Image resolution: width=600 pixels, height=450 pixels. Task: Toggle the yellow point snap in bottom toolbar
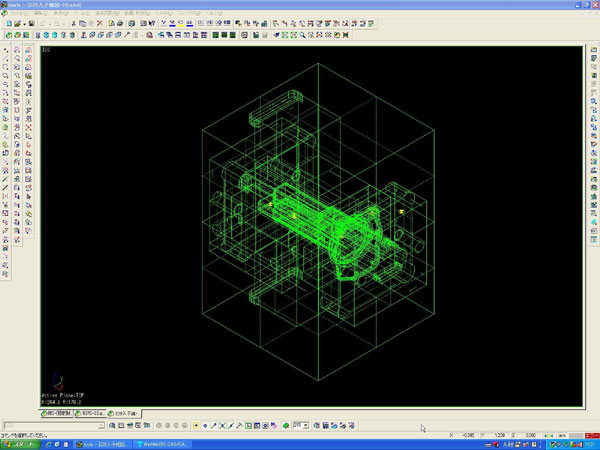pyautogui.click(x=194, y=426)
